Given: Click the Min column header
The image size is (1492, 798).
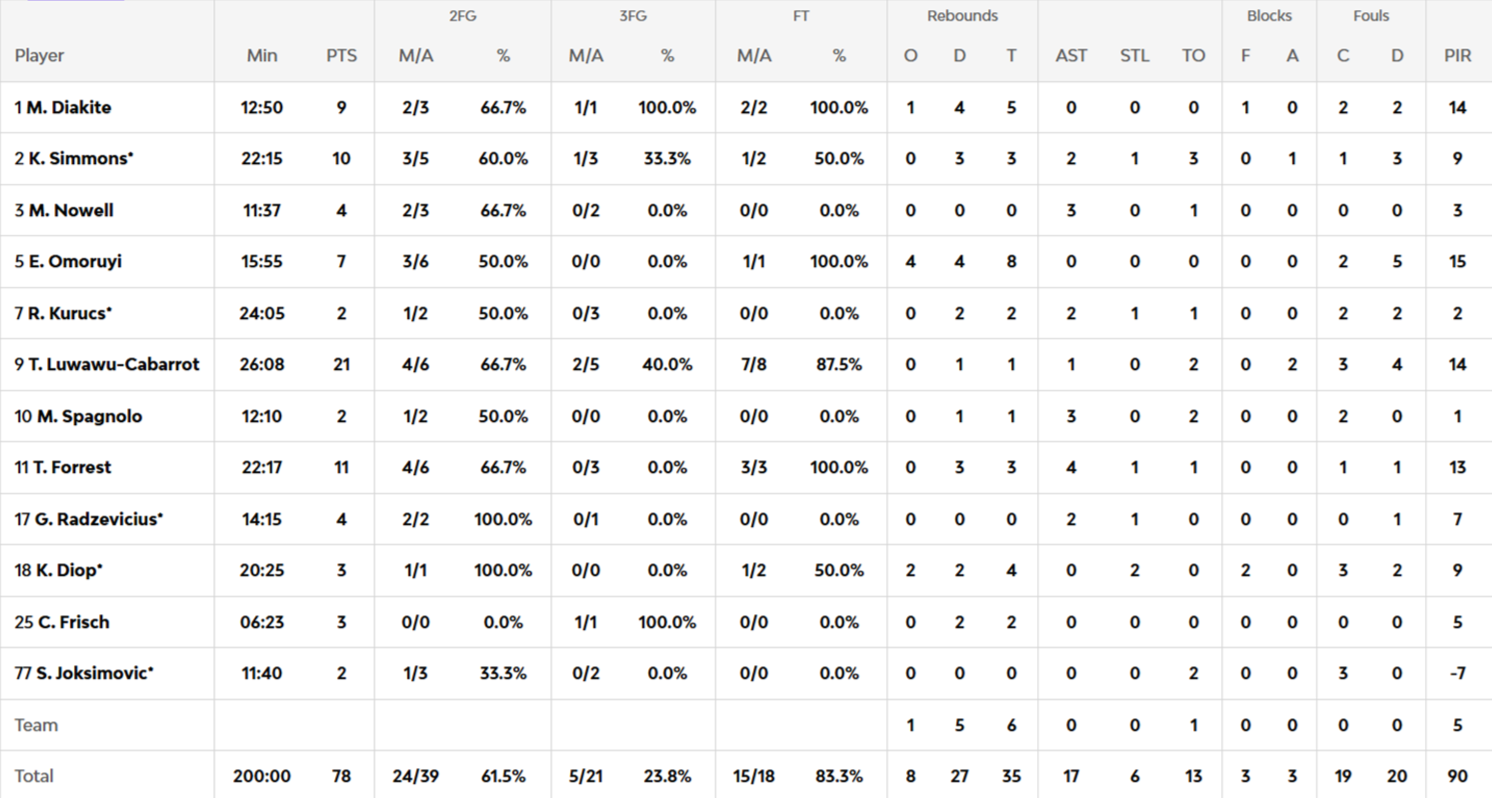Looking at the screenshot, I should click(262, 56).
